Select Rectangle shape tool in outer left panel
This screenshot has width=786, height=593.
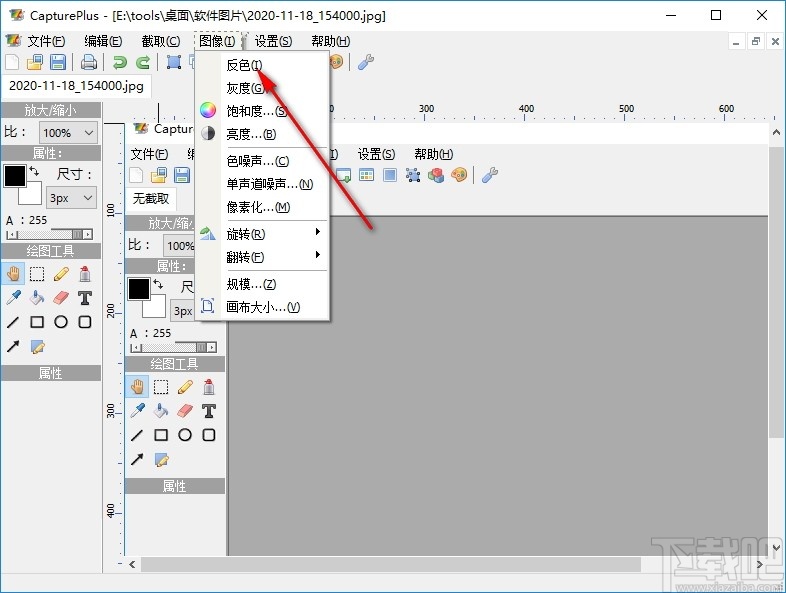tap(37, 322)
